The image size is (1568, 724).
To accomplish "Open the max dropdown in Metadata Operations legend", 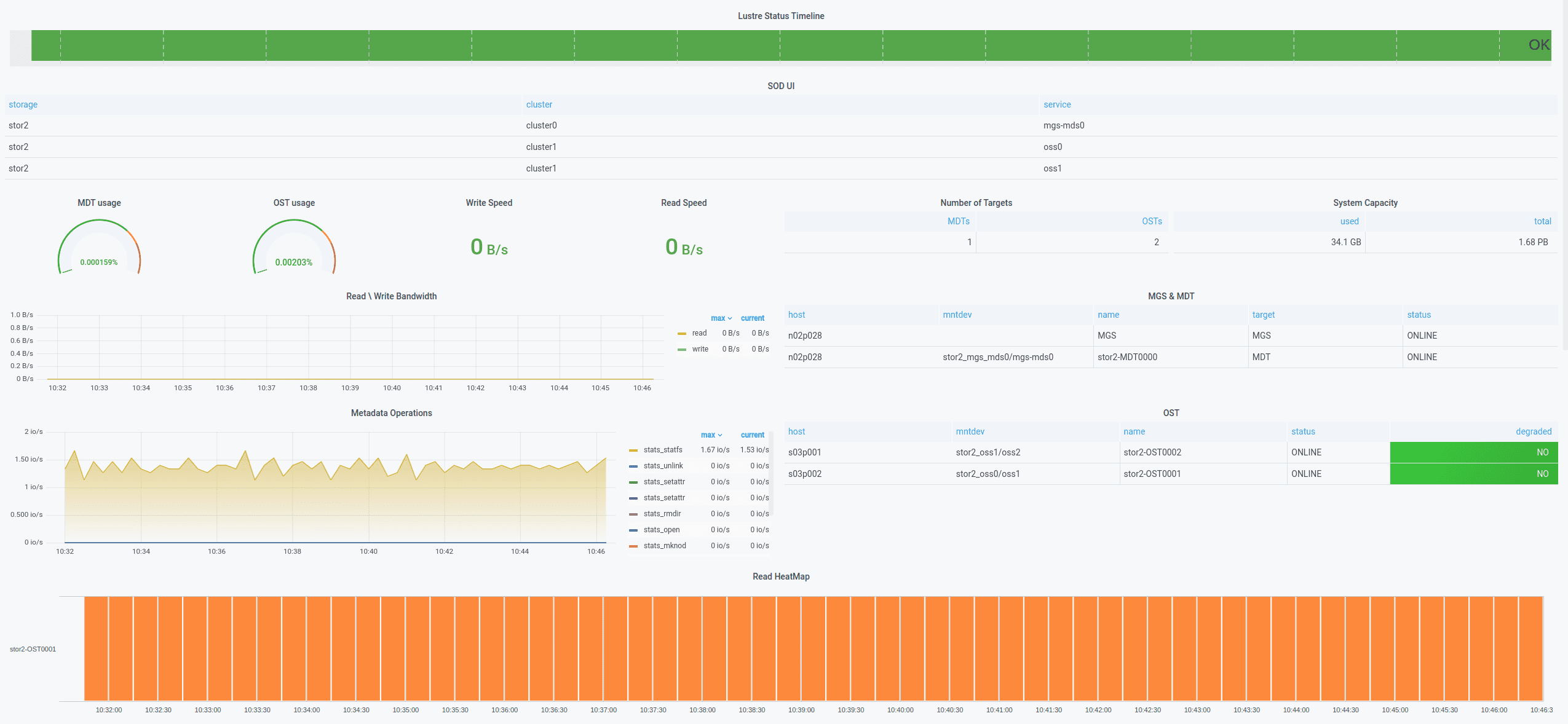I will [711, 435].
